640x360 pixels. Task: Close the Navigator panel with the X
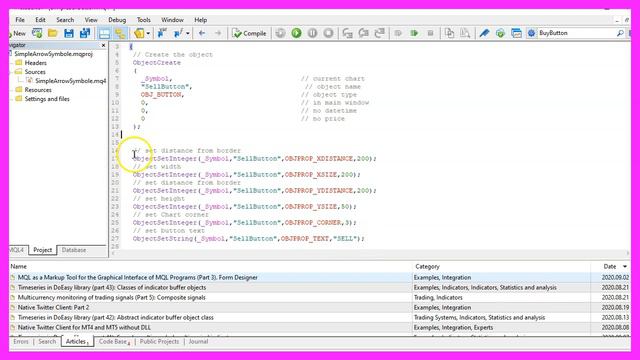103,45
